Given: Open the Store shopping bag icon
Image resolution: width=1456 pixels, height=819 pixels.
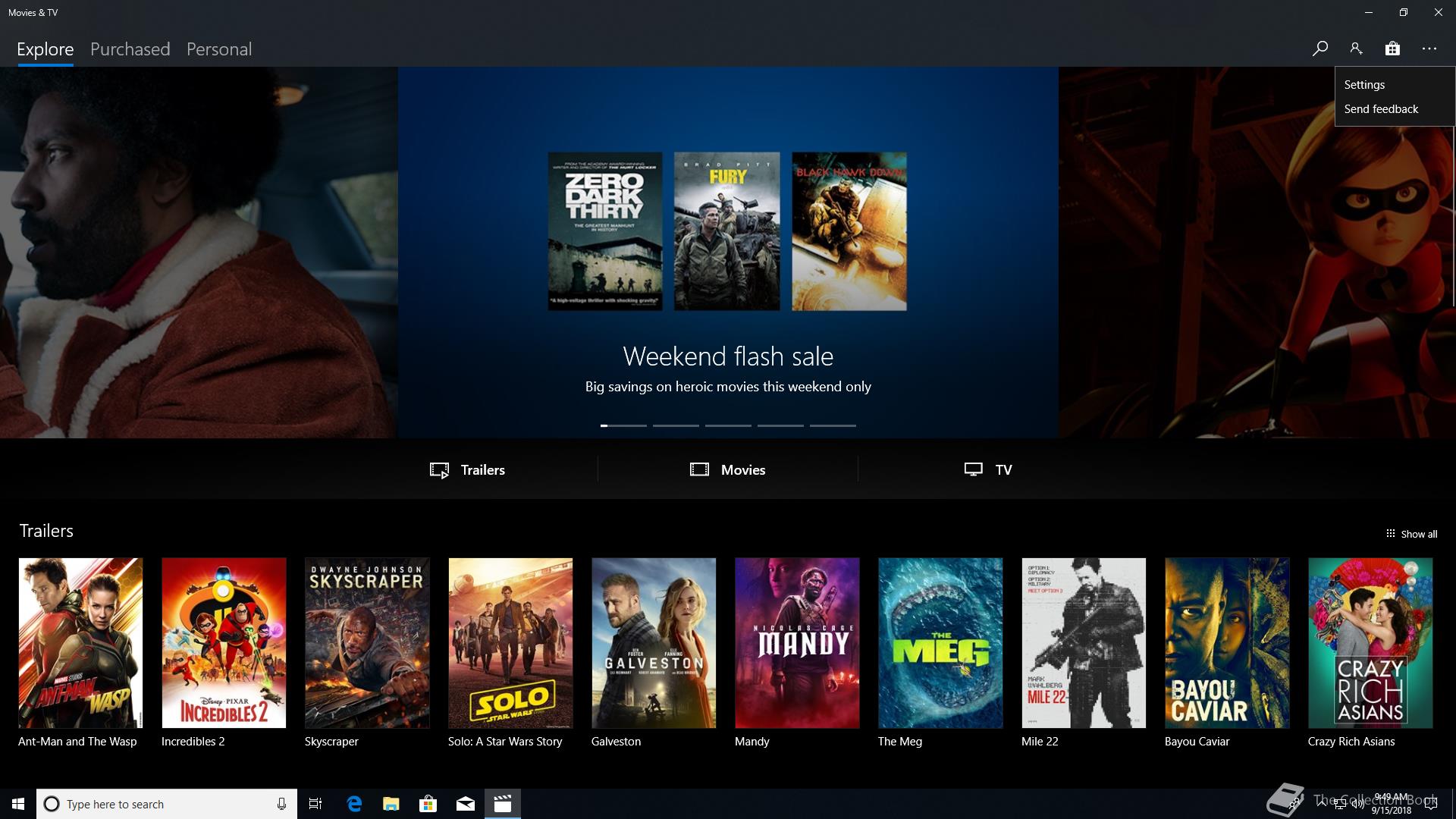Looking at the screenshot, I should click(x=1392, y=49).
